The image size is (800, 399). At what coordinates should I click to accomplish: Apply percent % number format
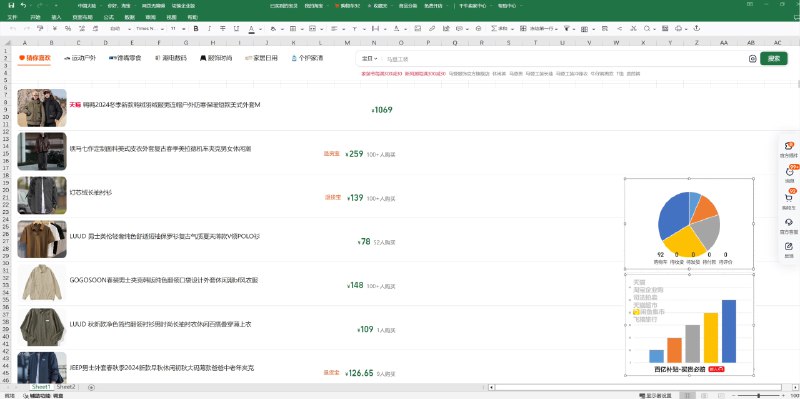click(68, 29)
